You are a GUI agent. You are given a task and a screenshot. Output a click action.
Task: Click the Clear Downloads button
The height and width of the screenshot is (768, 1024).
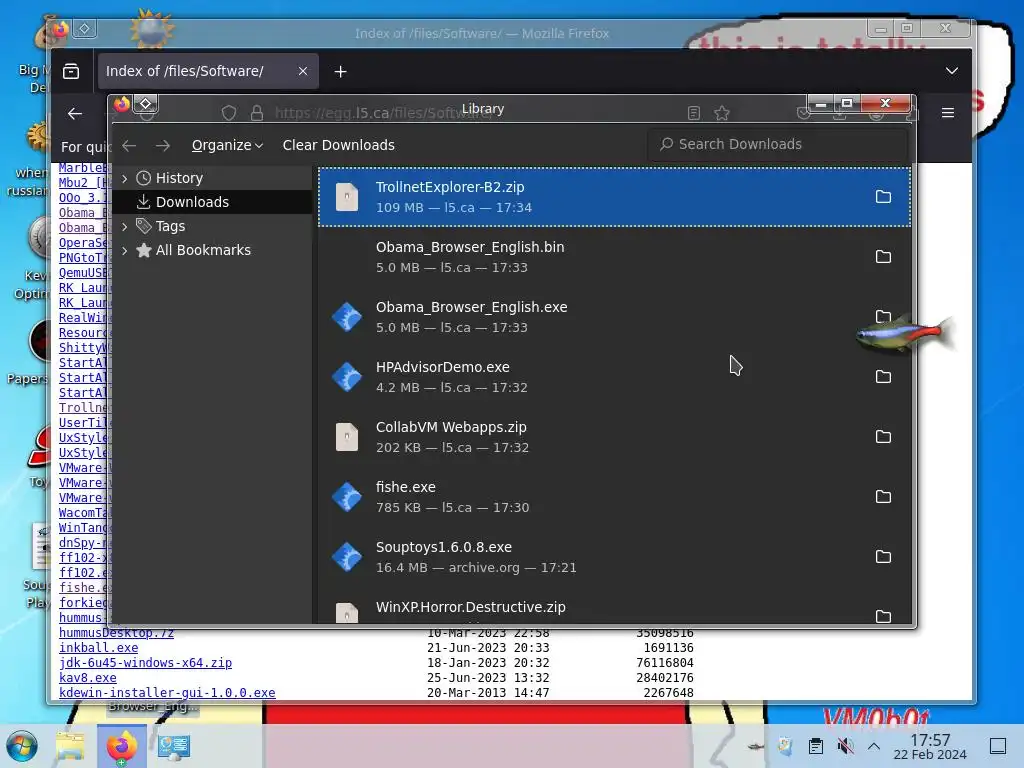338,145
